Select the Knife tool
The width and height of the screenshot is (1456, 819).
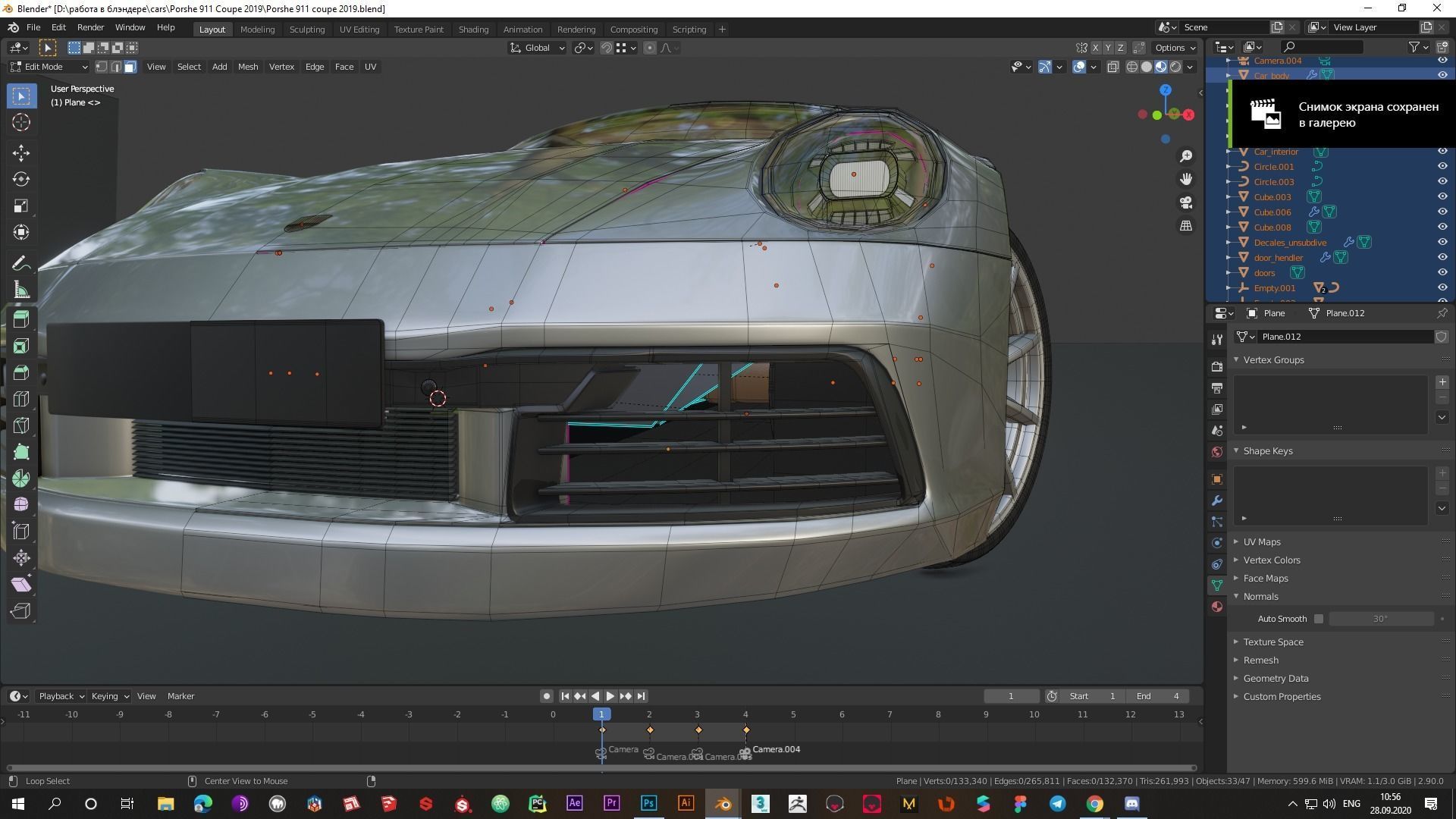point(21,425)
